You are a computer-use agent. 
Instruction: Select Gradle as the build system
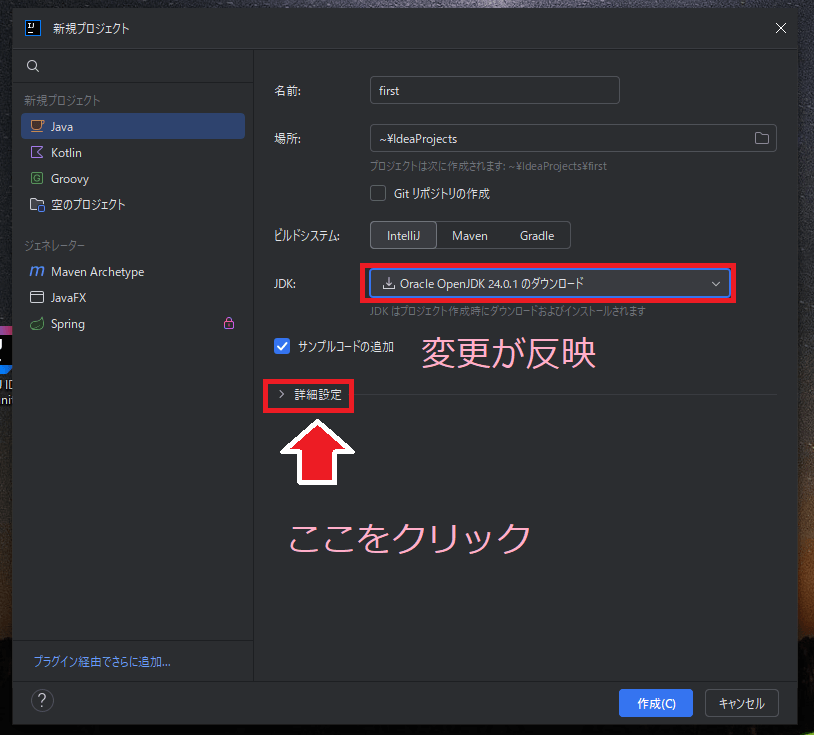537,236
